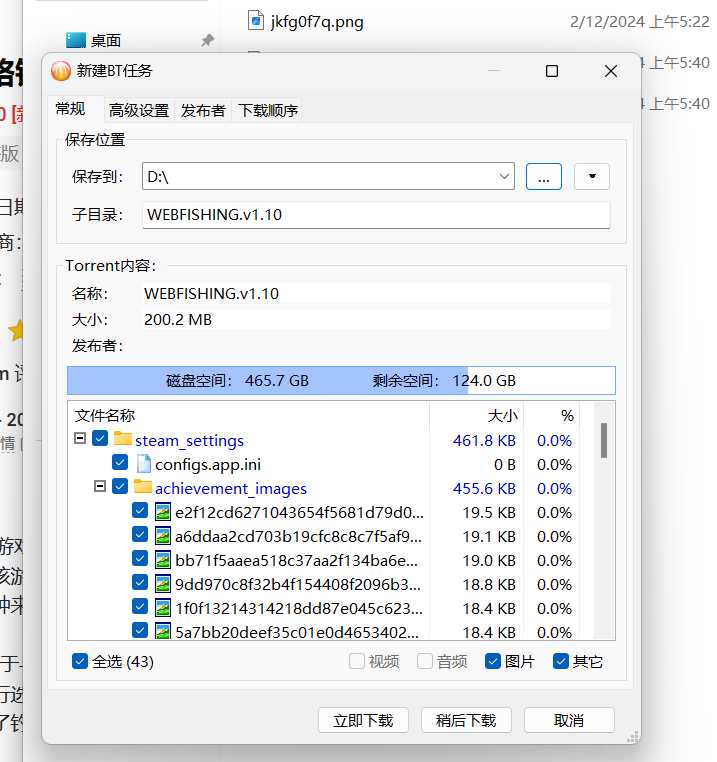Select the configs.app.ini file row
Screen dimensions: 717x762
click(208, 464)
